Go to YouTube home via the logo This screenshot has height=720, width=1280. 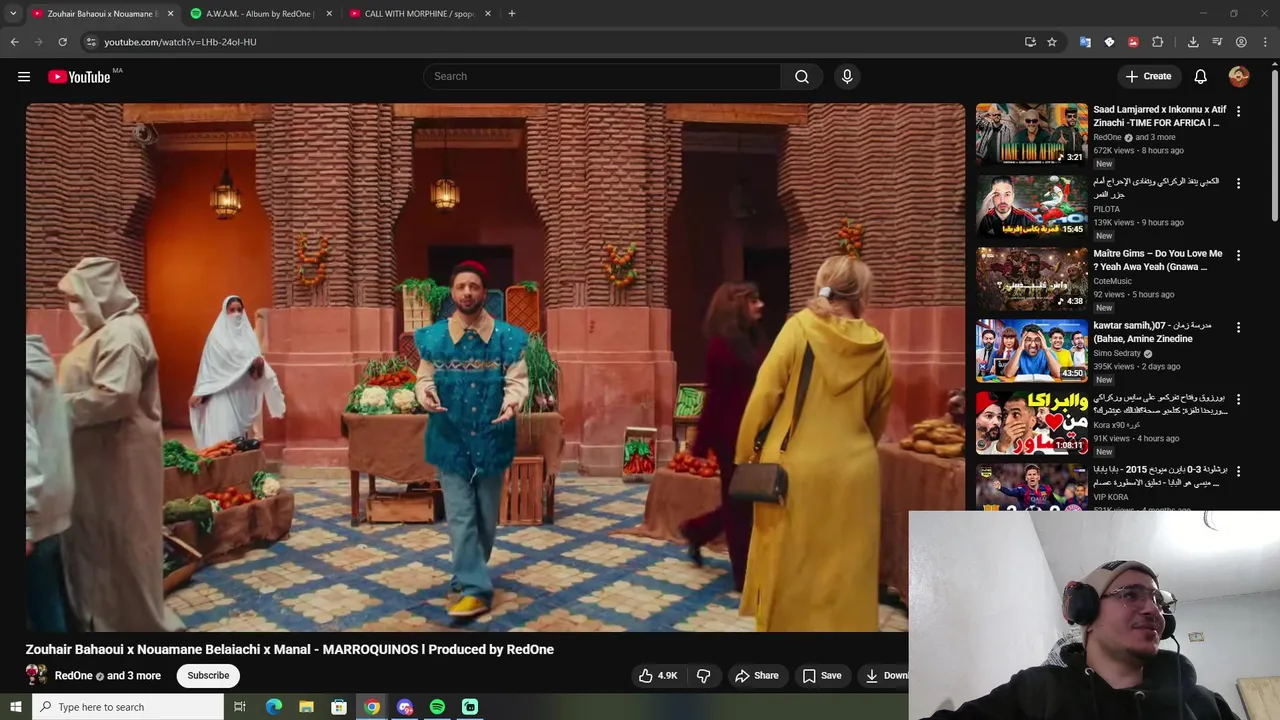[79, 76]
